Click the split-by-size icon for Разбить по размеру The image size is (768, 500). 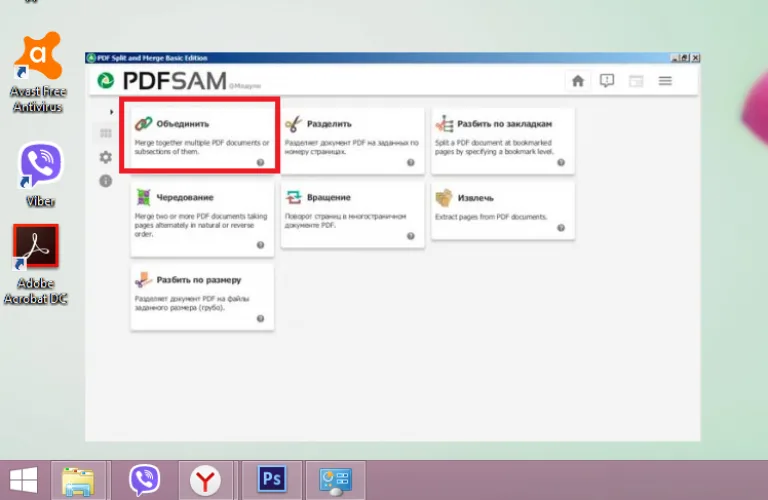[x=144, y=280]
